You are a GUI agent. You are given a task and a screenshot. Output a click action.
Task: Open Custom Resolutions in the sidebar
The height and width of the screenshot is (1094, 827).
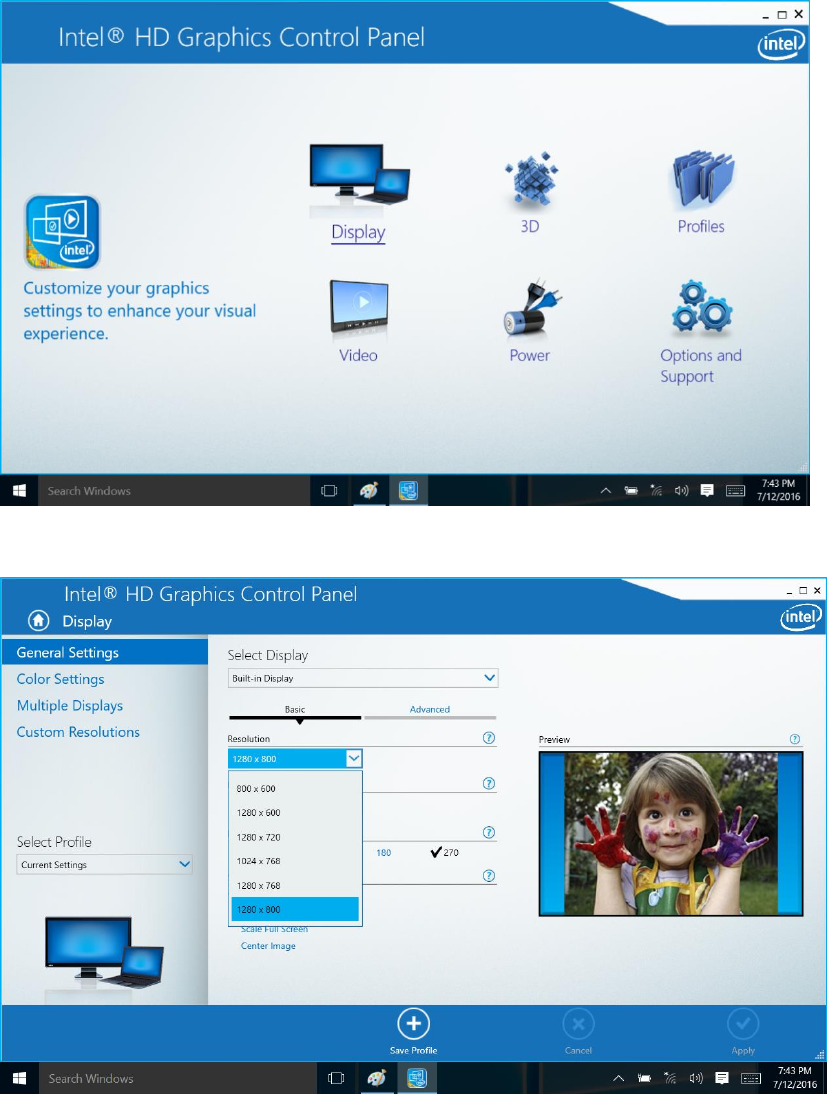coord(78,732)
